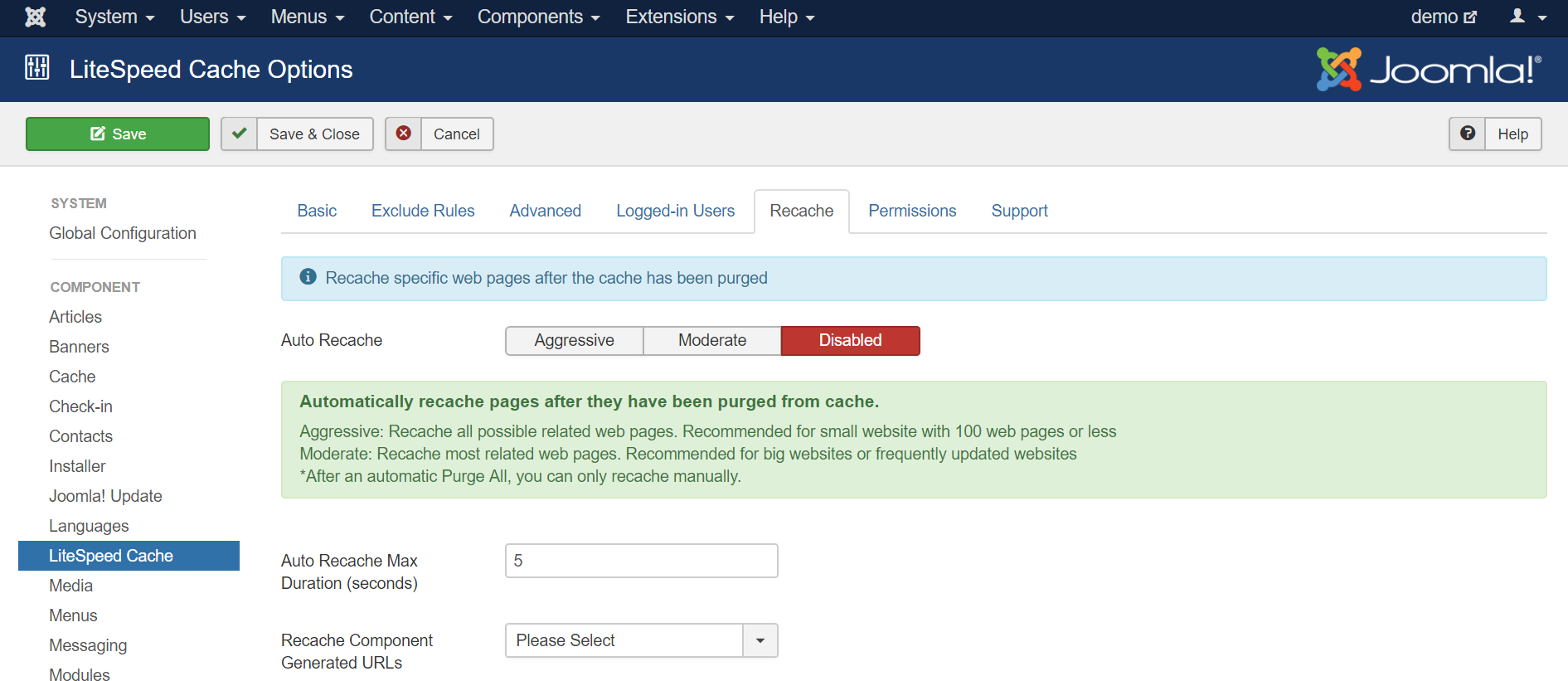Viewport: 1568px width, 681px height.
Task: Select LiteSpeed Cache in sidebar
Action: pos(129,556)
